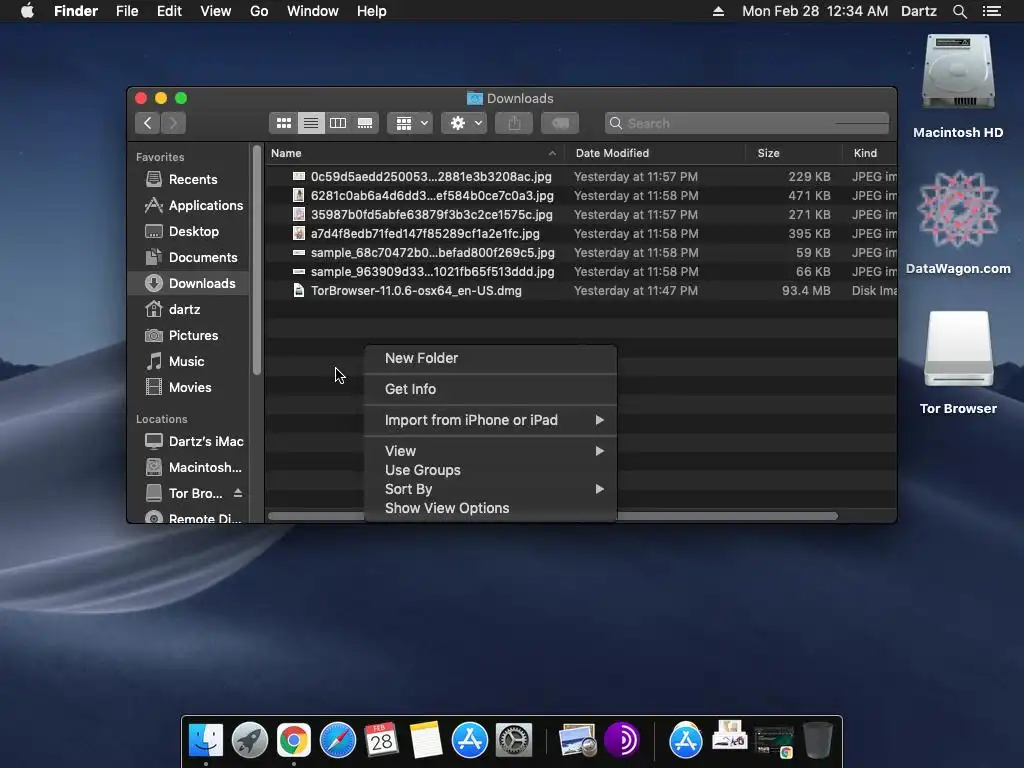
Task: Switch Finder to icon view
Action: (x=283, y=123)
